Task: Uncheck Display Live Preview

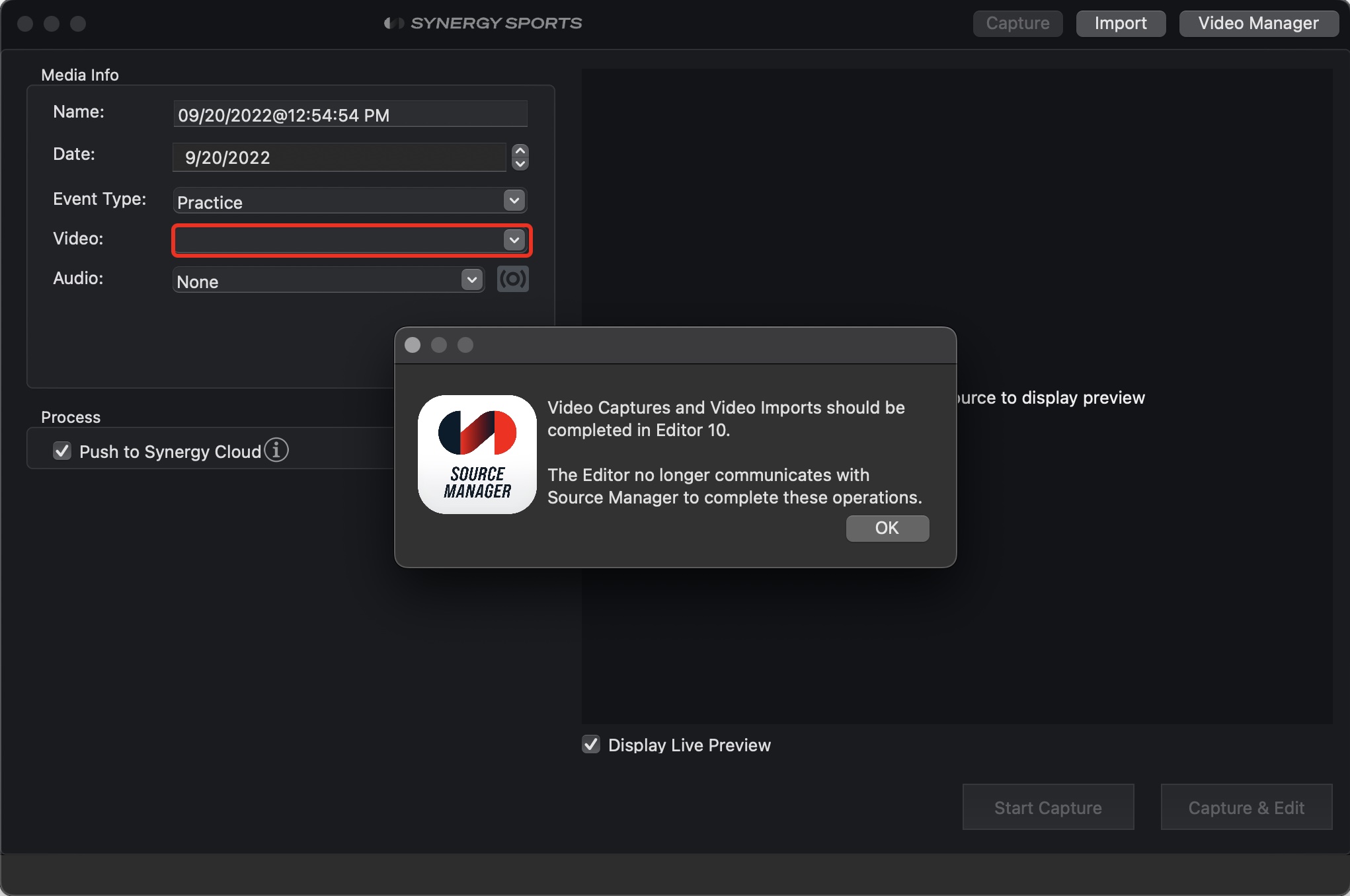Action: point(591,745)
